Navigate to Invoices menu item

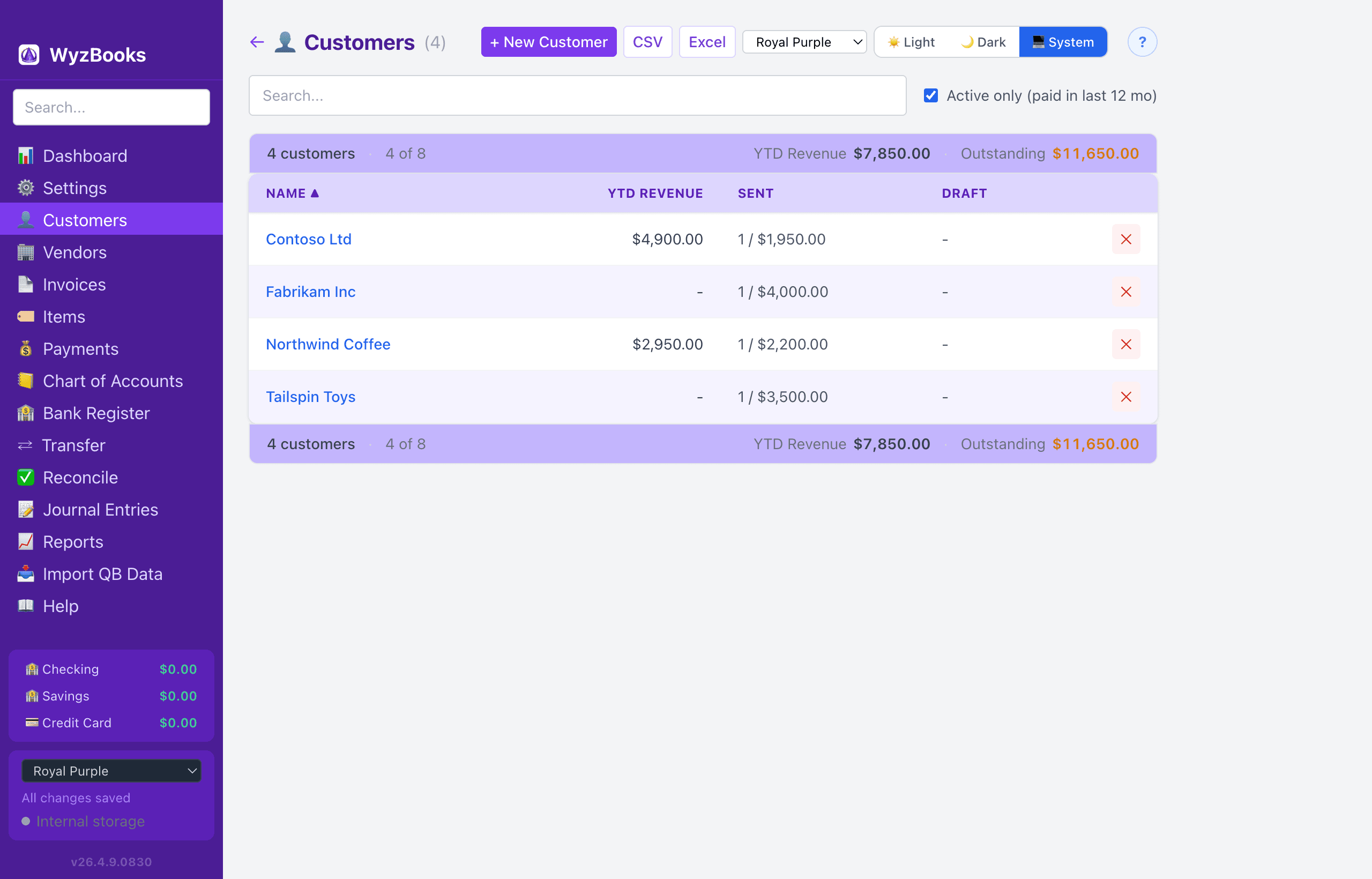click(74, 284)
